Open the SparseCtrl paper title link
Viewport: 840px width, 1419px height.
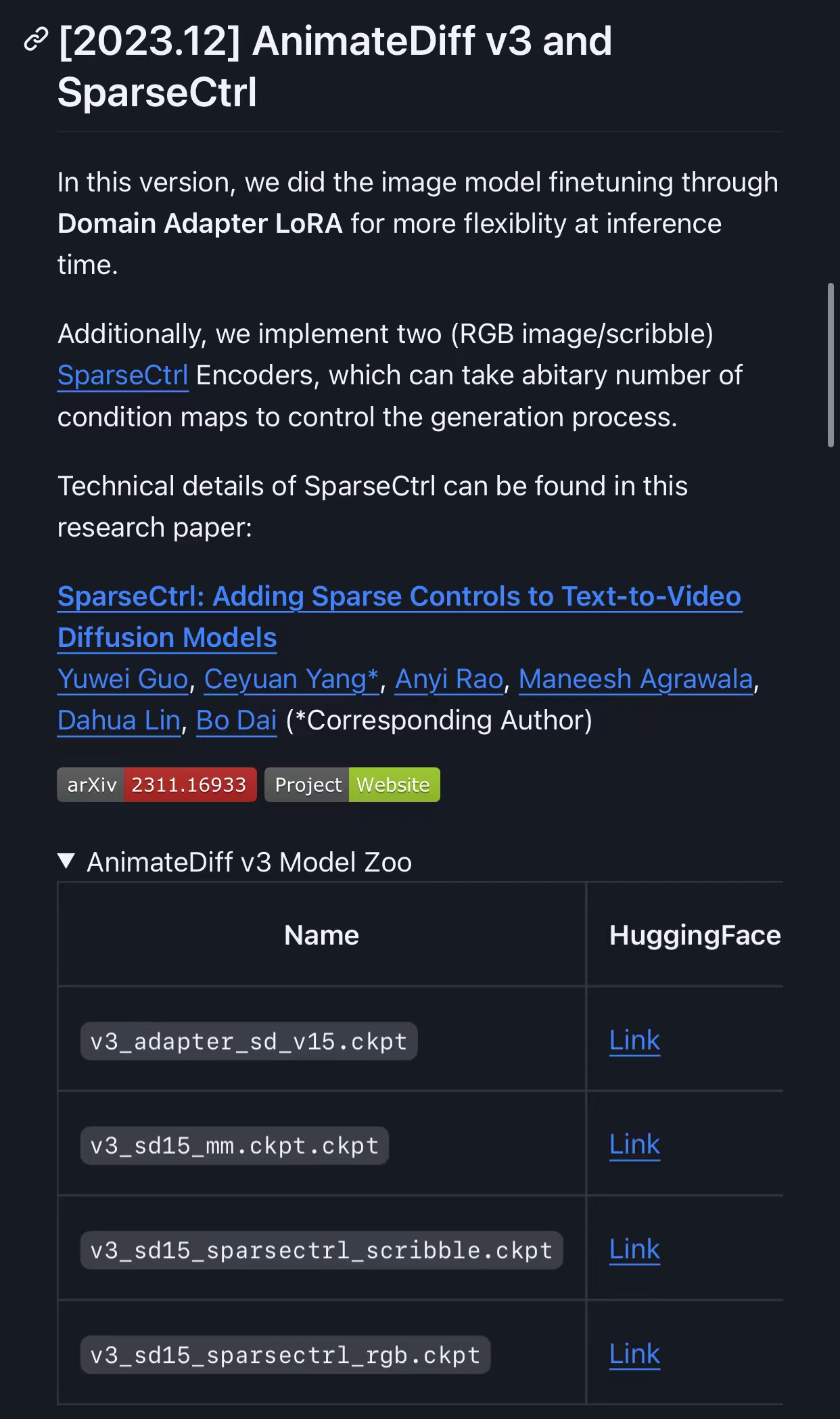click(x=400, y=617)
